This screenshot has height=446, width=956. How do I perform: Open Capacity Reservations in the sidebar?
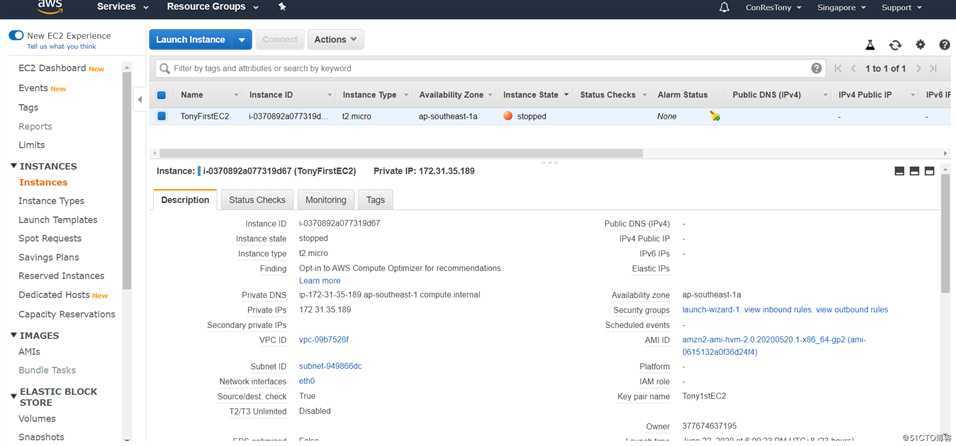67,314
